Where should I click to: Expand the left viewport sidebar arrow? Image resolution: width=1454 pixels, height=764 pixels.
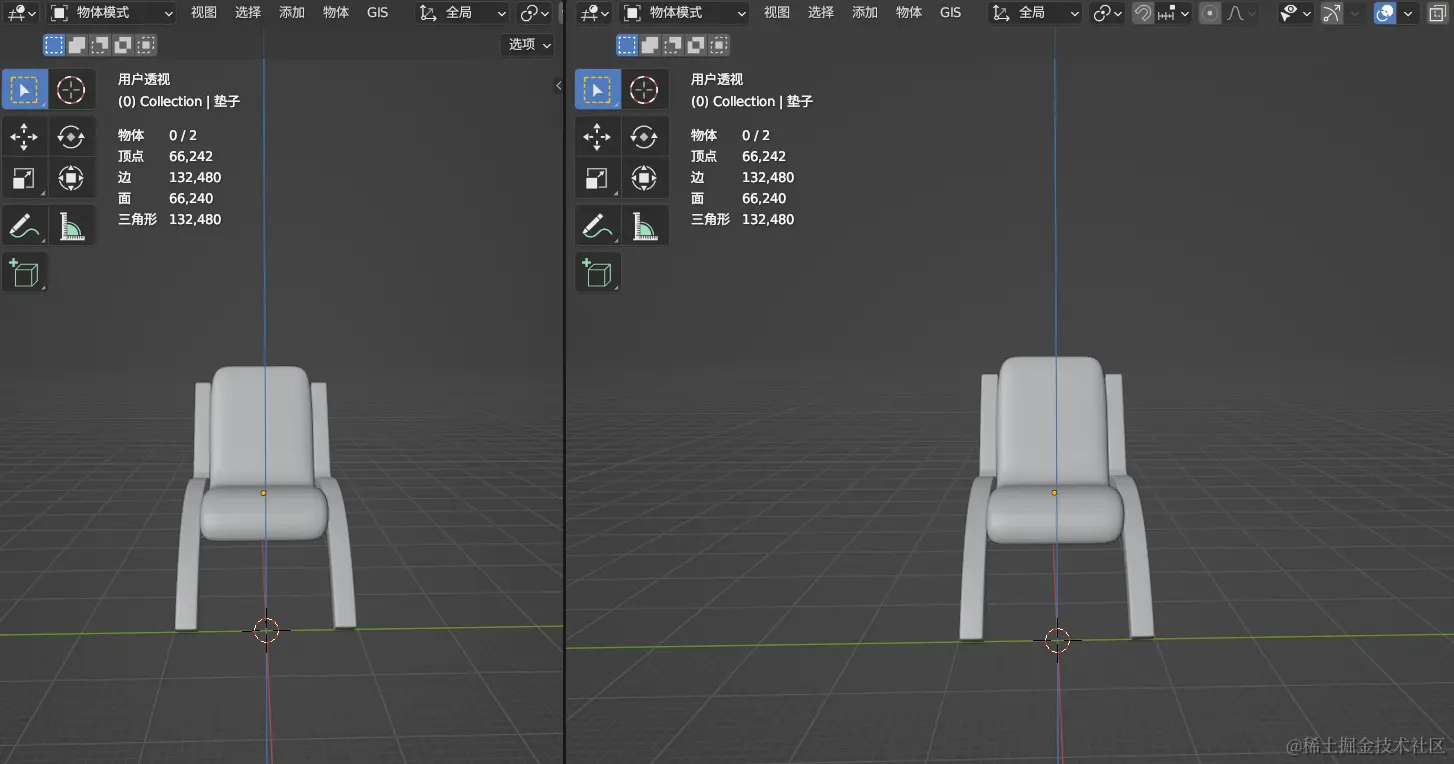point(558,86)
